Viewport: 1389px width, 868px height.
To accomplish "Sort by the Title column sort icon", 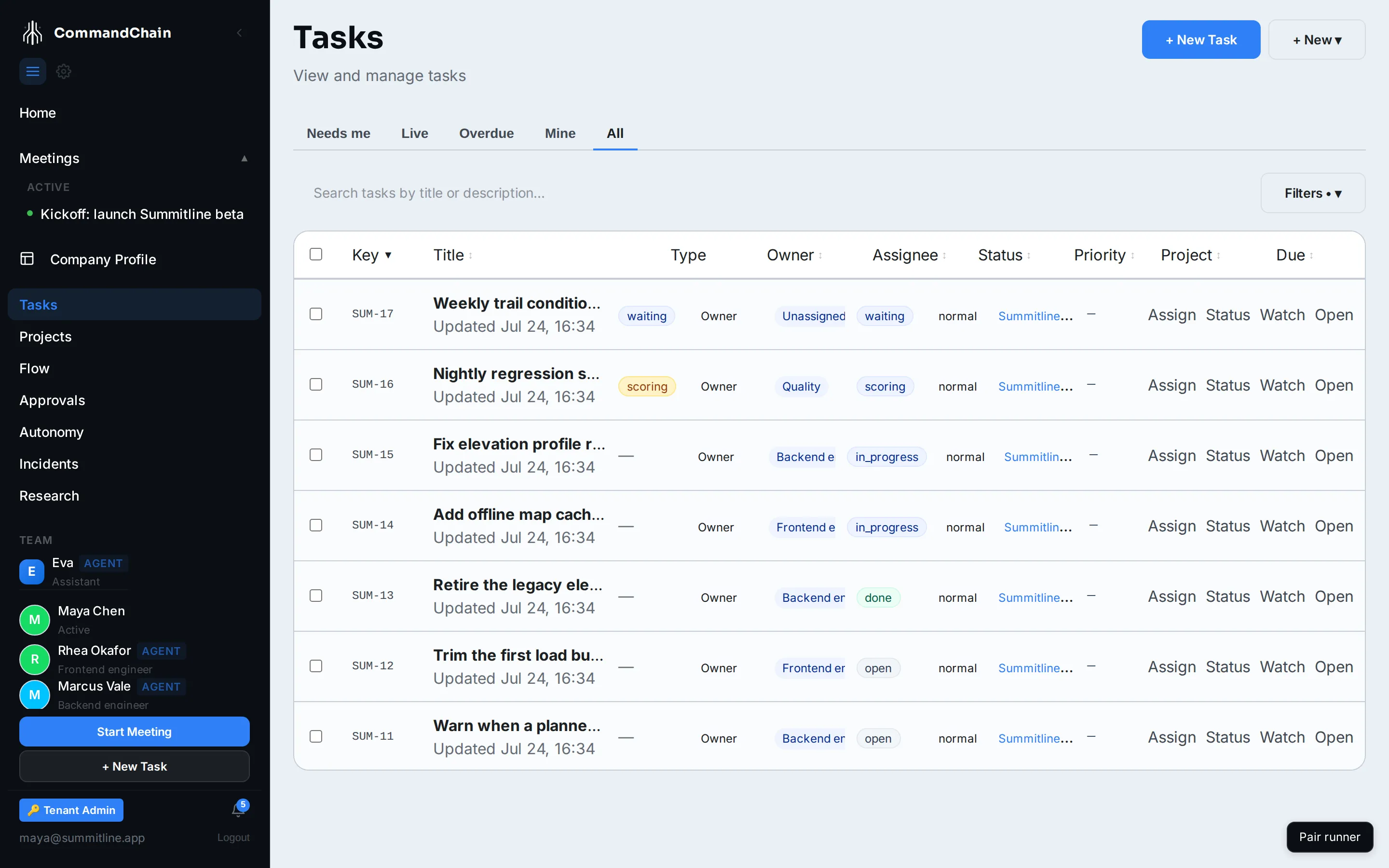I will point(471,256).
